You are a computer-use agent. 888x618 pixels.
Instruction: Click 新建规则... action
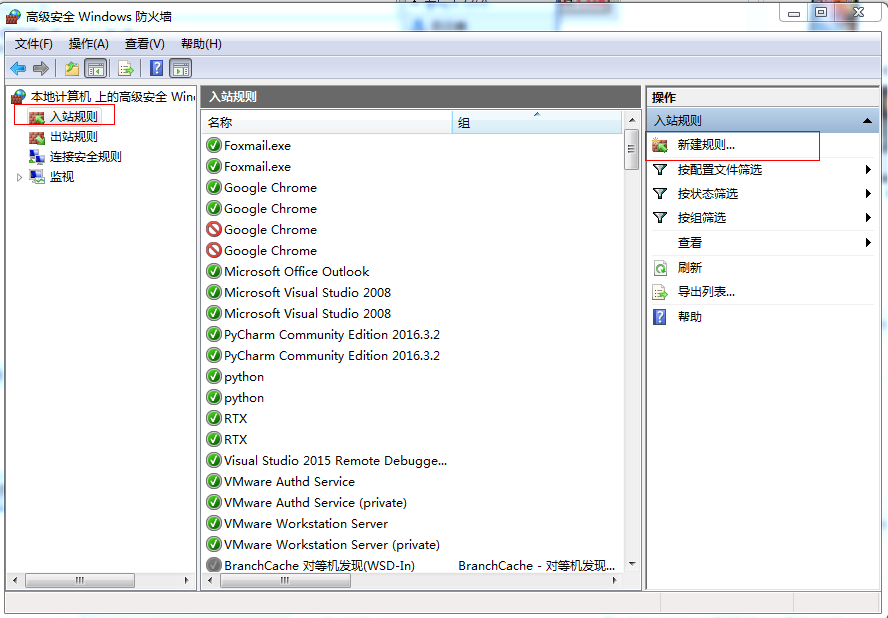tap(706, 145)
